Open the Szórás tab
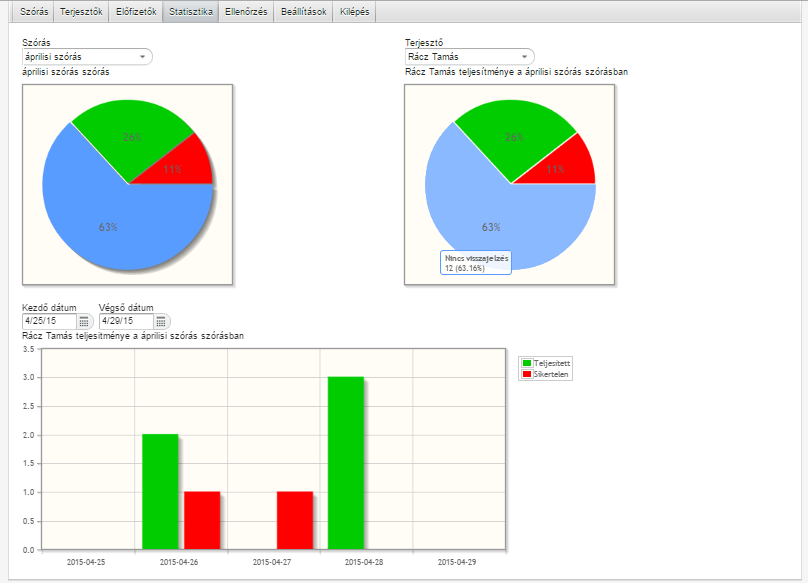The width and height of the screenshot is (808, 583). point(33,11)
